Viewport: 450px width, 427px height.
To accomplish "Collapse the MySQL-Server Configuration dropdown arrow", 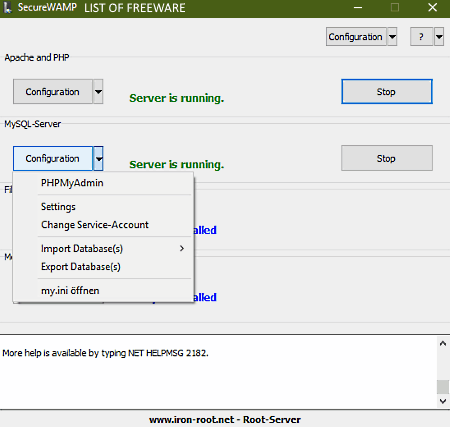I will pos(98,158).
